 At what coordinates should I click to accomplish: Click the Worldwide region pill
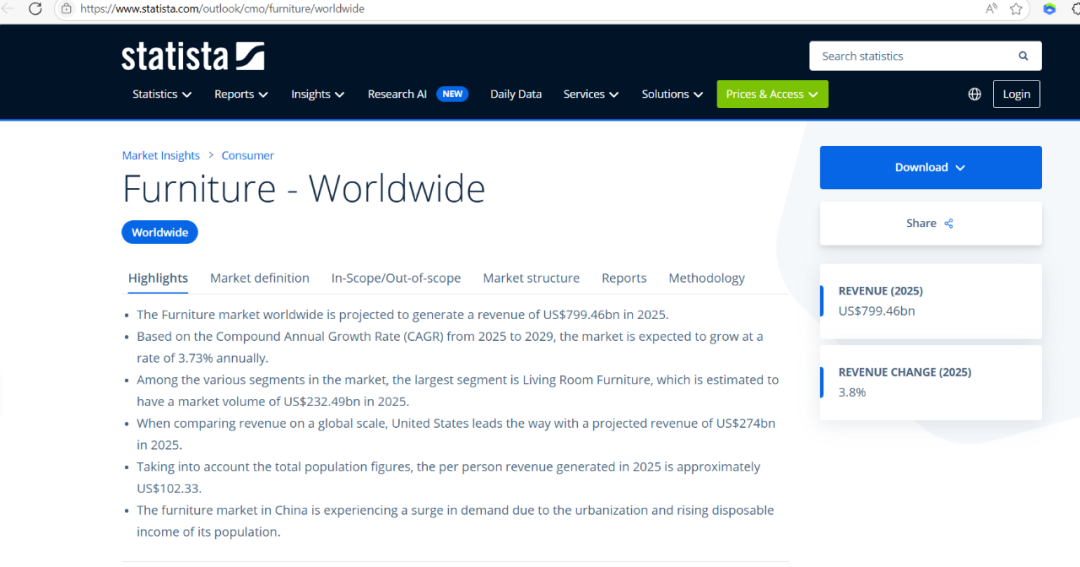160,232
